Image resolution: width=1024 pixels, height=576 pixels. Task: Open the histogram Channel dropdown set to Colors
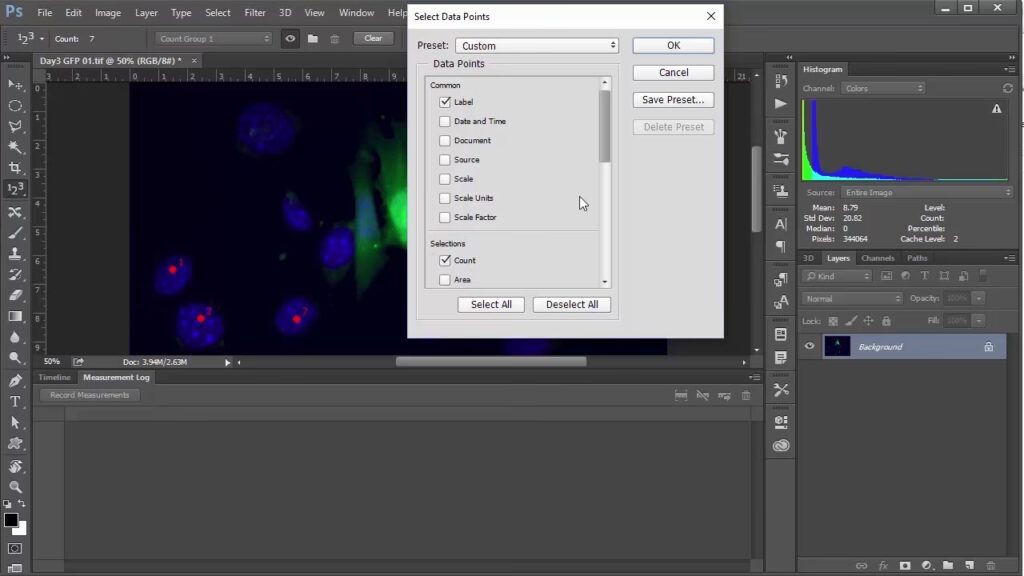tap(882, 88)
